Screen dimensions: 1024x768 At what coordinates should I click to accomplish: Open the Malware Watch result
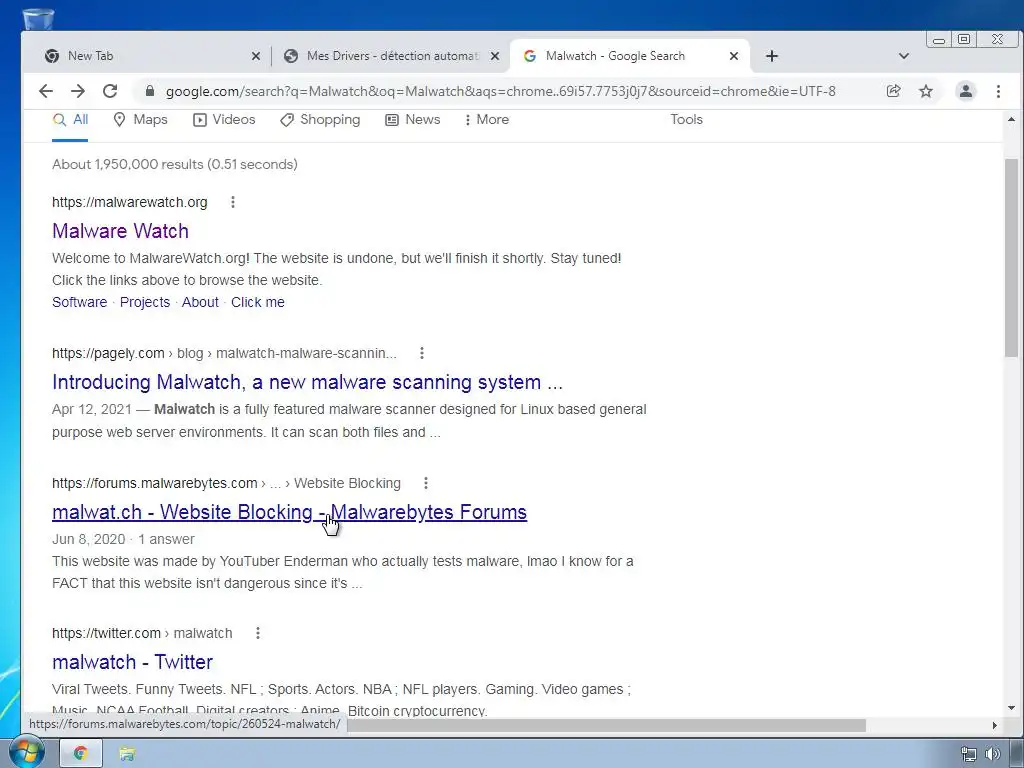[x=120, y=231]
